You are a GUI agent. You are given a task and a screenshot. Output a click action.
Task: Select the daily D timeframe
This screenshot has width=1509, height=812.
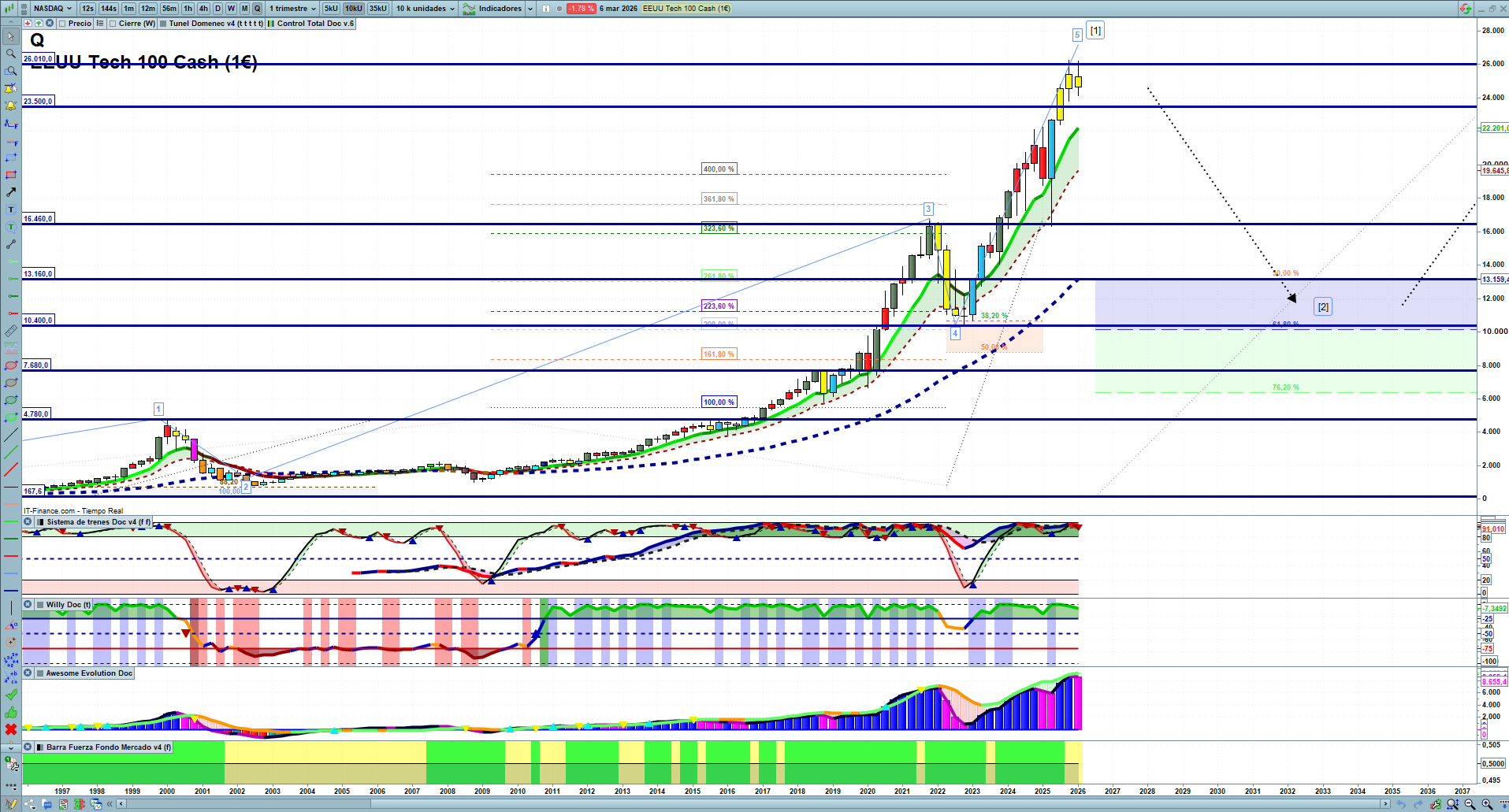(217, 9)
